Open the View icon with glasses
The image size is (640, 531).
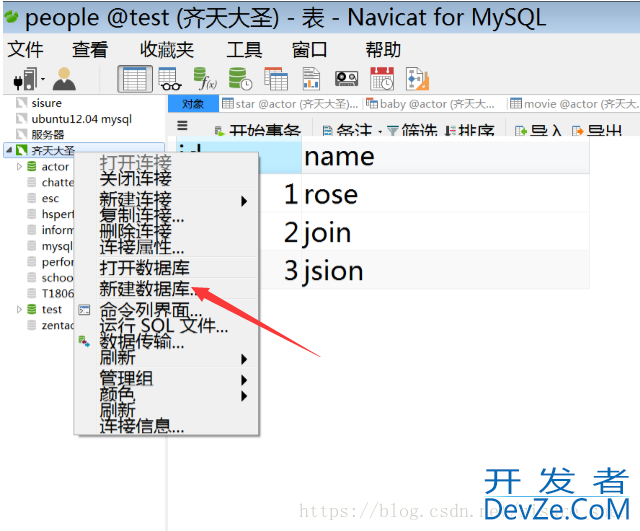[169, 79]
